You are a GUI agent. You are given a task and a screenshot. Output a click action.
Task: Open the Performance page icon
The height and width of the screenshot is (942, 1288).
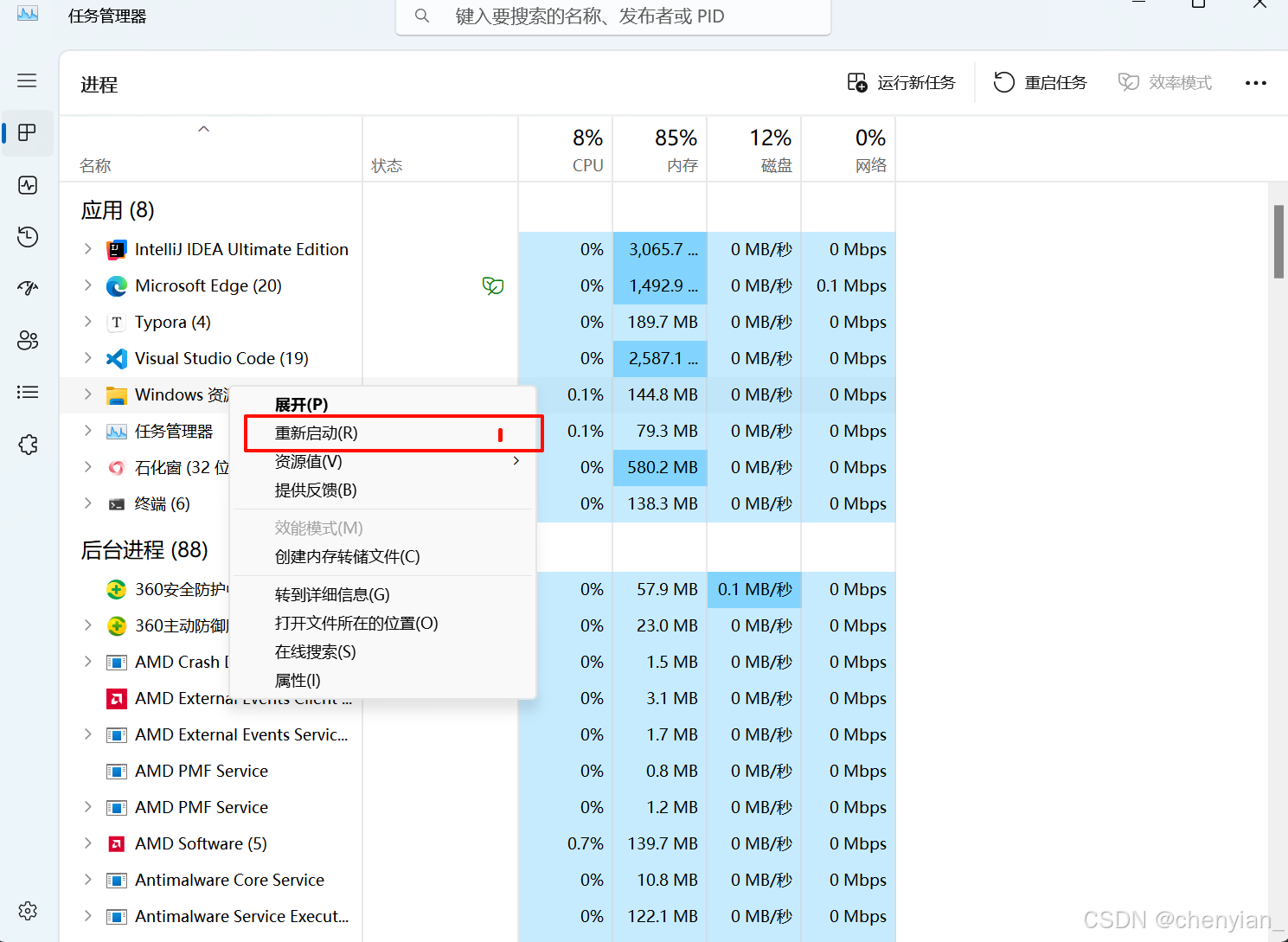click(x=28, y=185)
